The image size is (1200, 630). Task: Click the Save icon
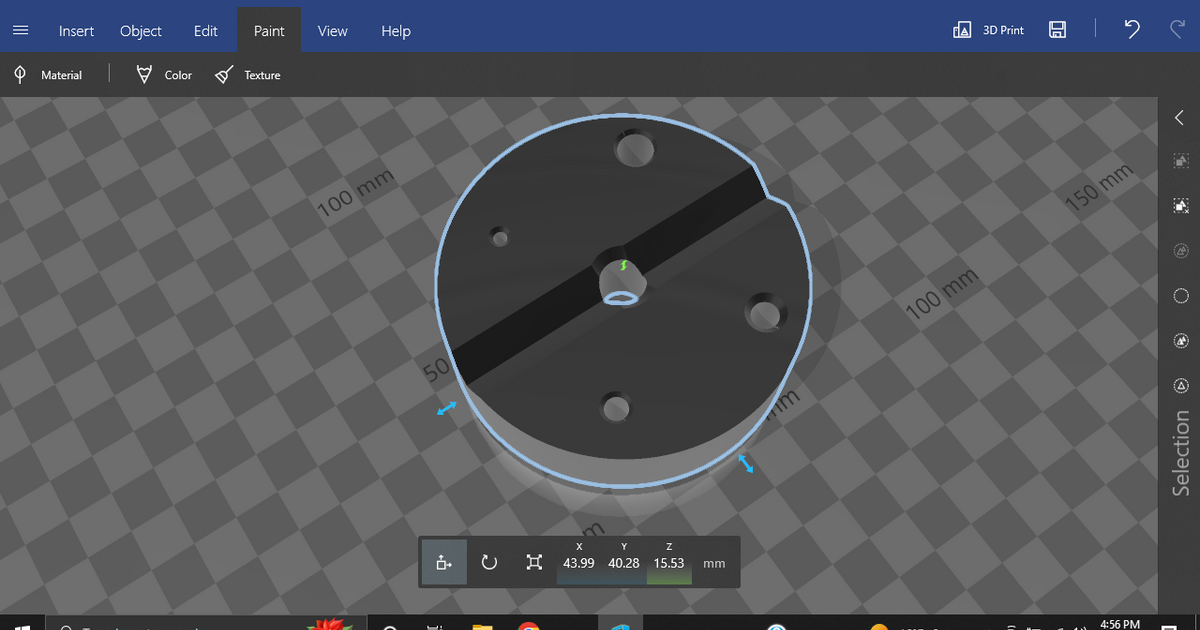point(1057,30)
